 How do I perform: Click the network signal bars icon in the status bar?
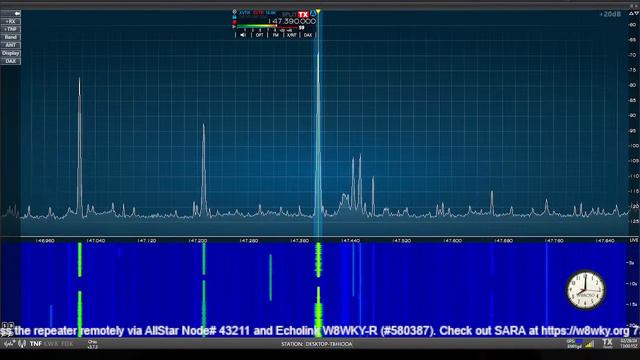589,344
